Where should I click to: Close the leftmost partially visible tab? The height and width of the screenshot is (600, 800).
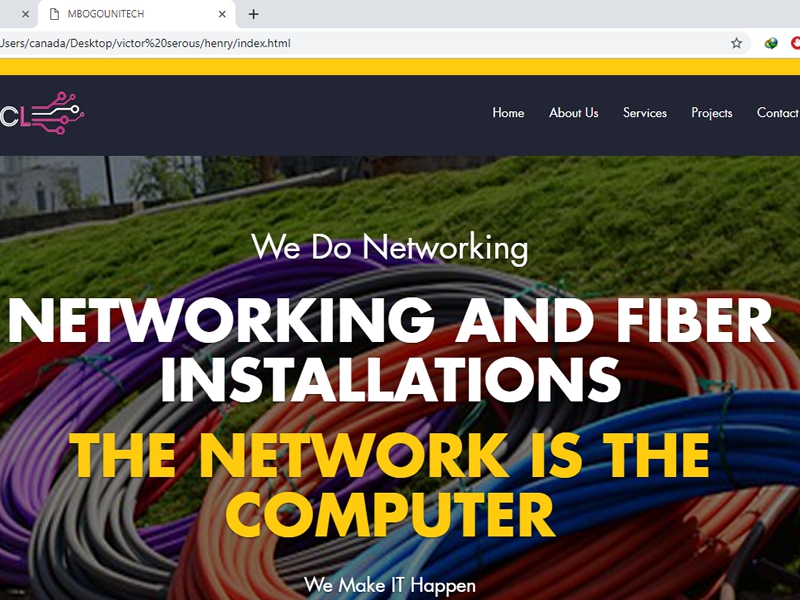[x=25, y=14]
